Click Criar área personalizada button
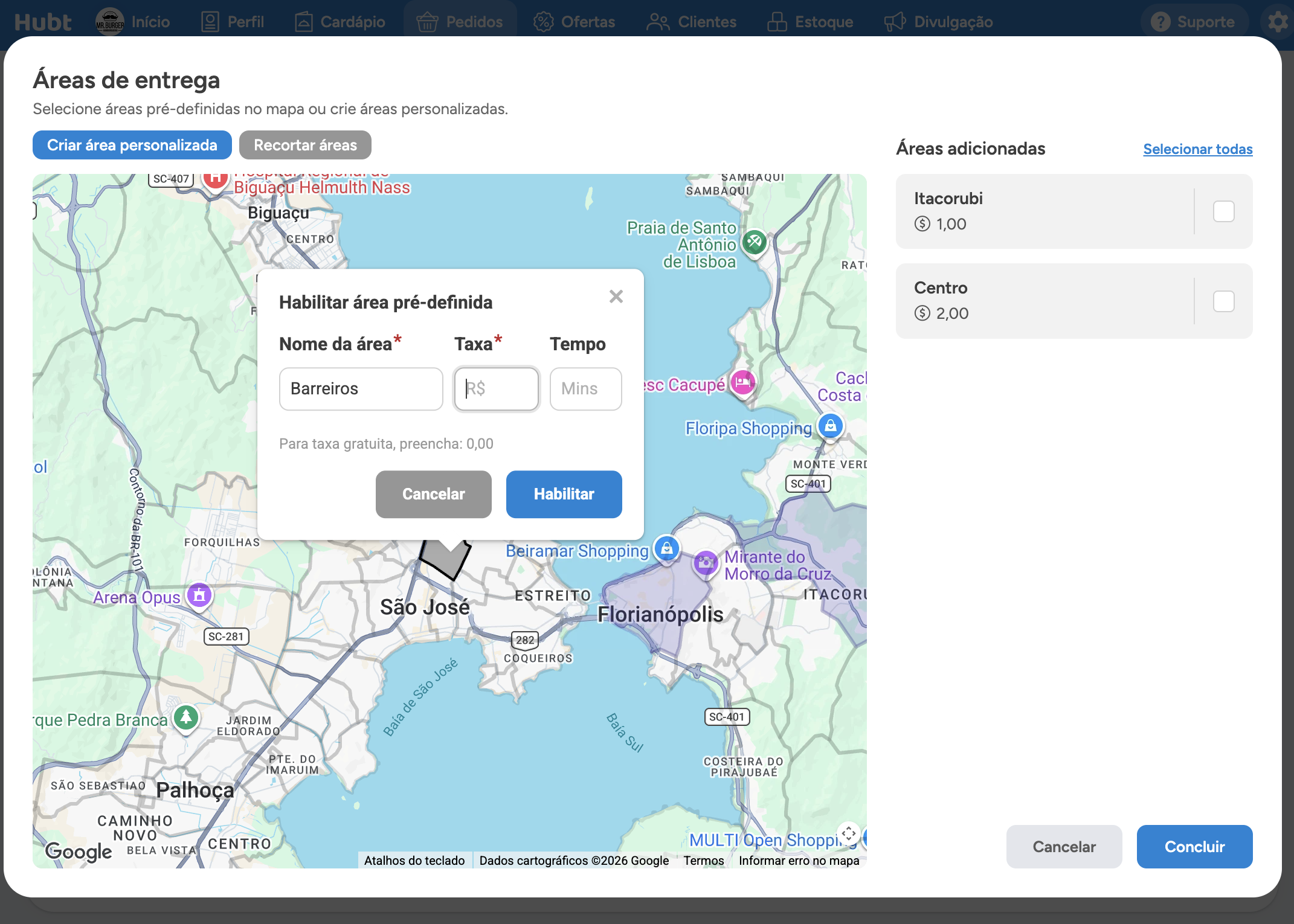 [x=132, y=145]
